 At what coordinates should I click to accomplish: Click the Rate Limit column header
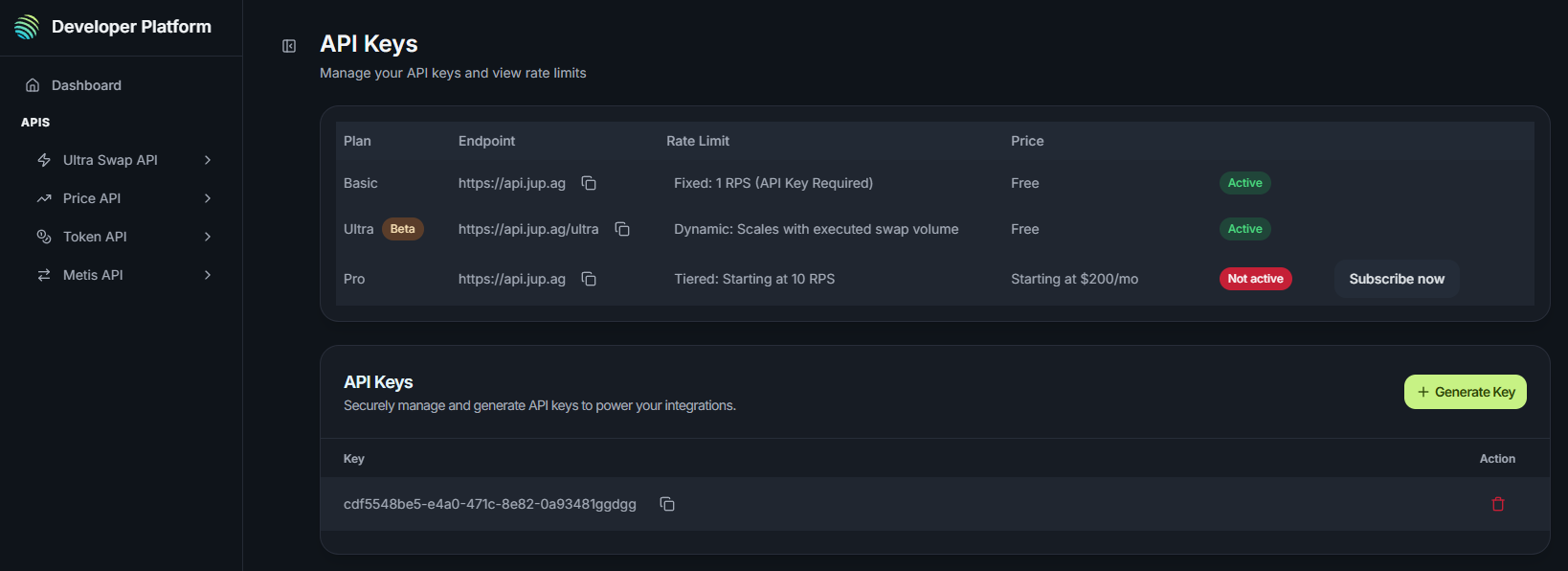(x=698, y=141)
